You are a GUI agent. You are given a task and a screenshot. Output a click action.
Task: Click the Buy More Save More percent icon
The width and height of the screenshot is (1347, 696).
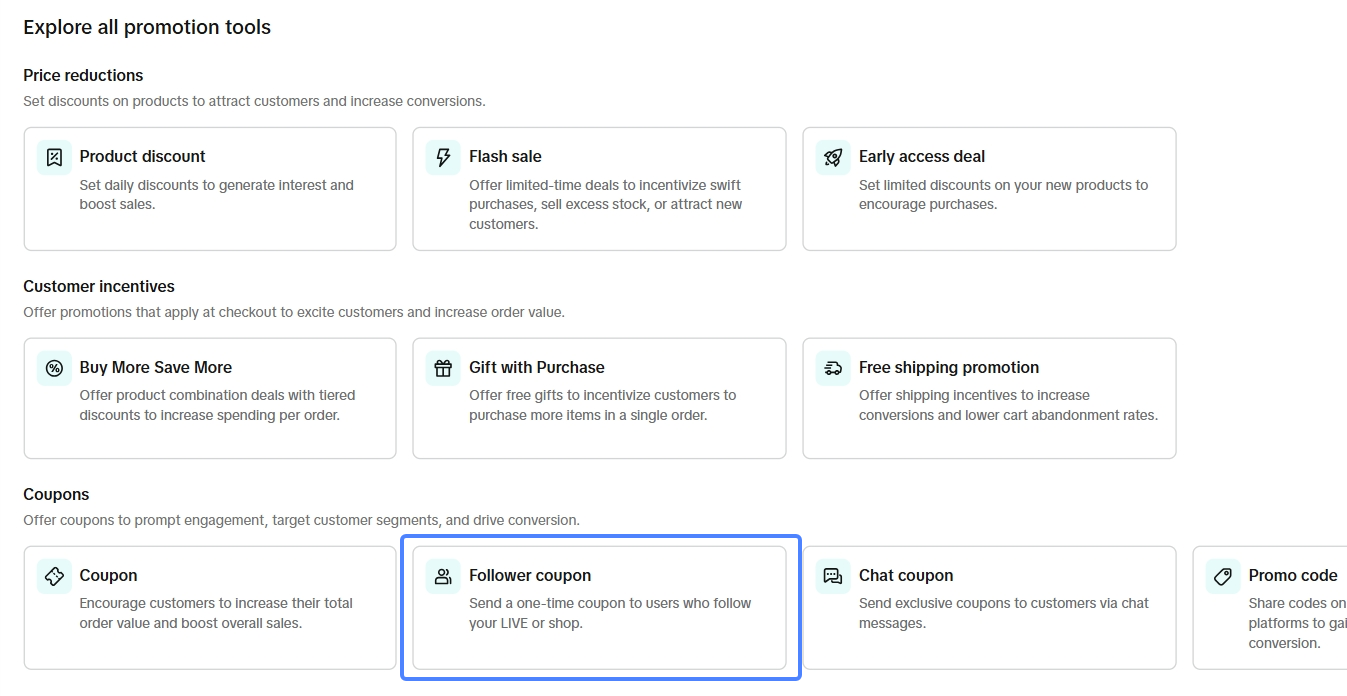tap(54, 368)
